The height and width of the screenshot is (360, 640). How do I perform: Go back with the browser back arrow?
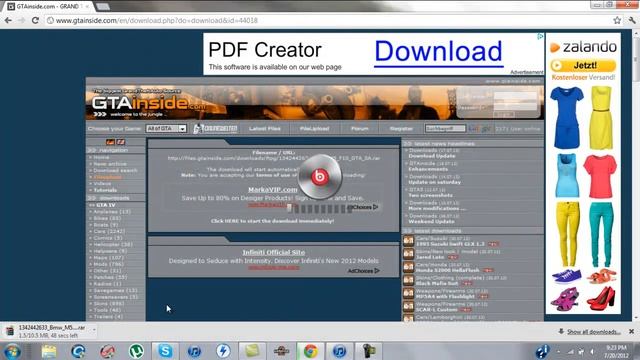point(8,20)
